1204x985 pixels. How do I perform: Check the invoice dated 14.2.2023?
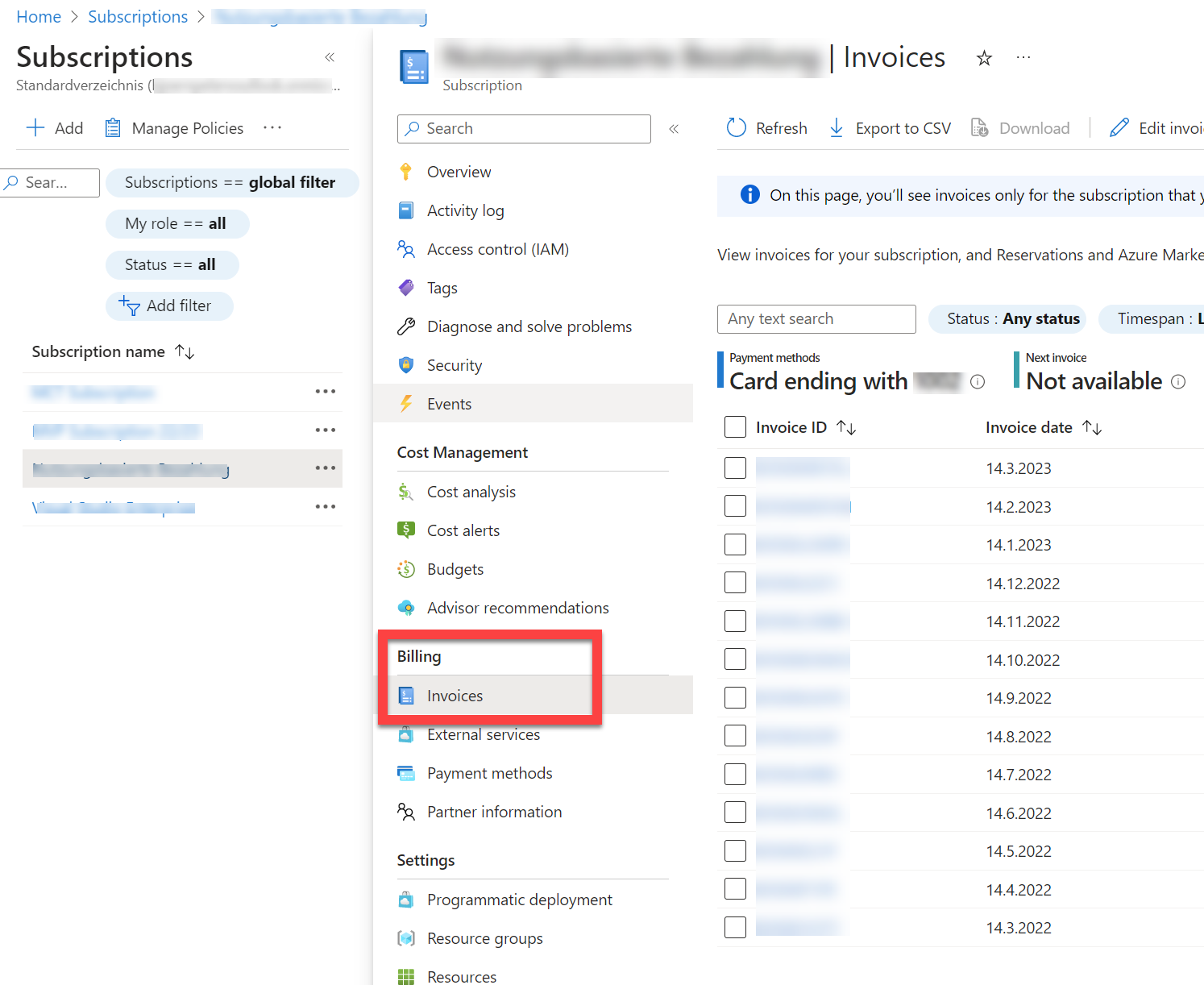[x=735, y=506]
